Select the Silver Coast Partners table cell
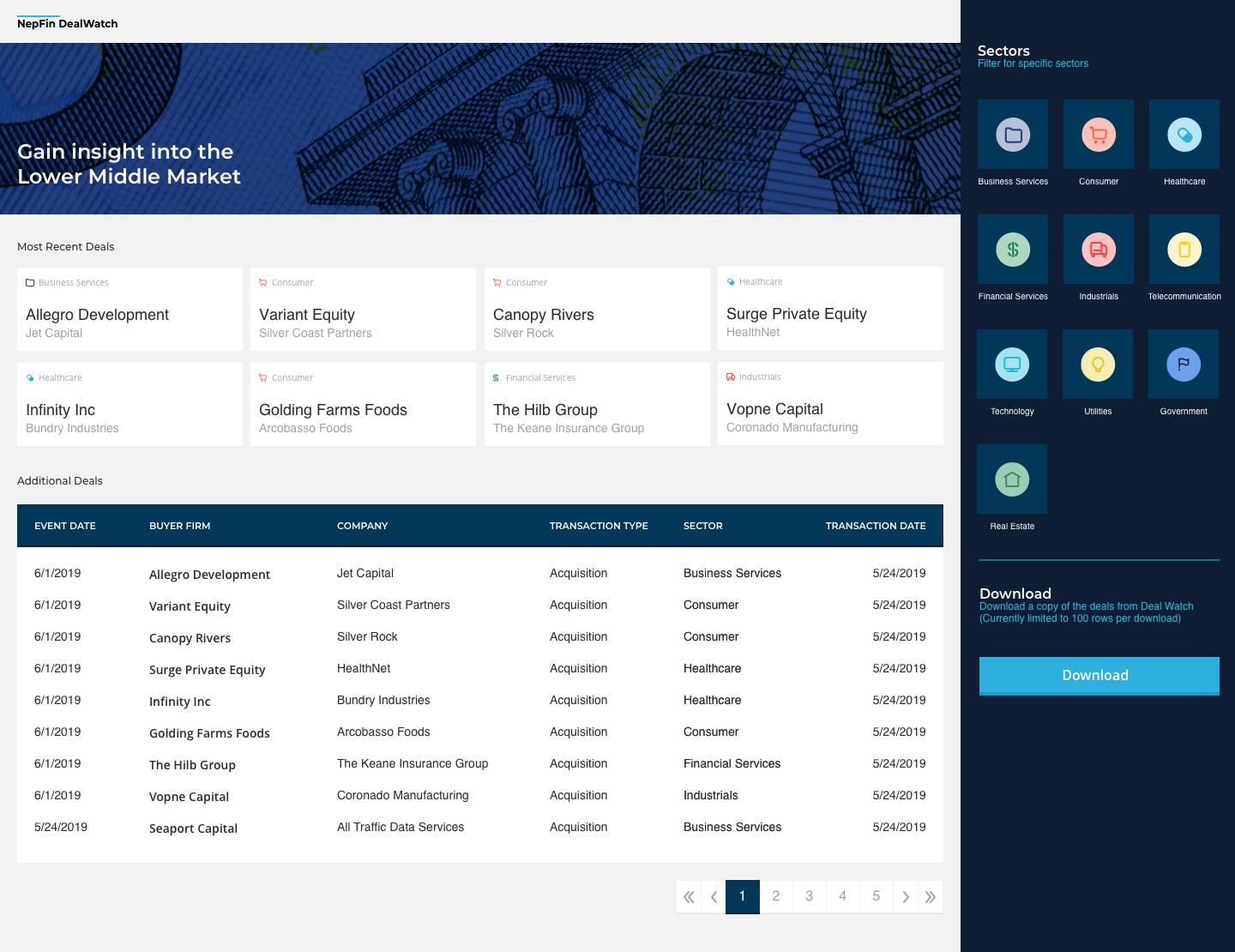1235x952 pixels. pyautogui.click(x=394, y=605)
